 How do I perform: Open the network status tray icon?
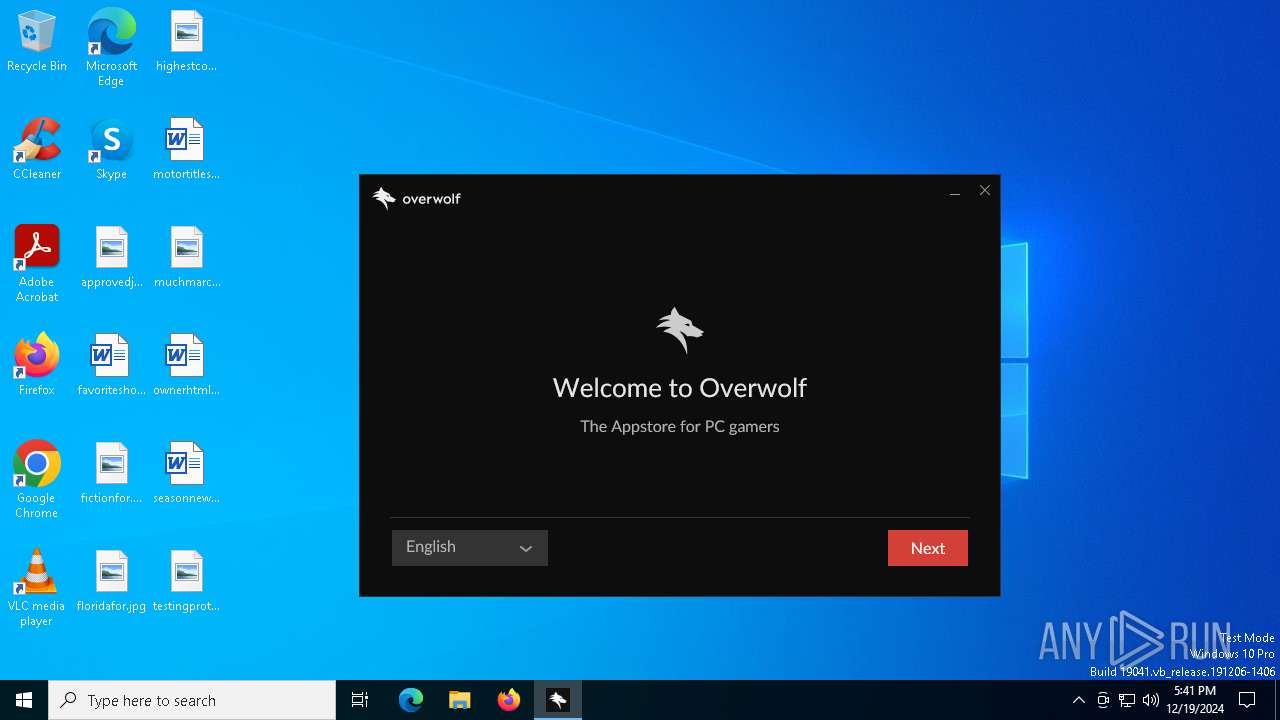[1127, 700]
